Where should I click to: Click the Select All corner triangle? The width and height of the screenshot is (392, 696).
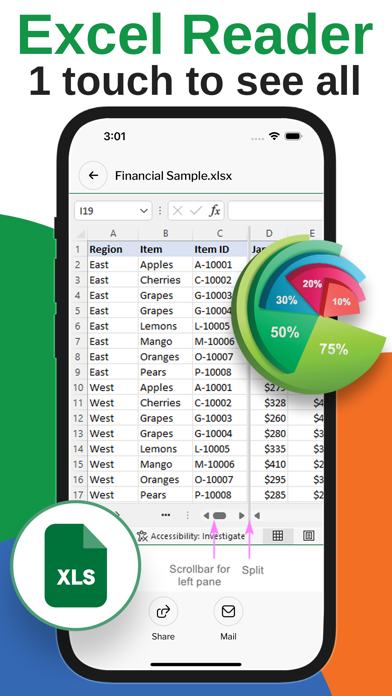80,234
